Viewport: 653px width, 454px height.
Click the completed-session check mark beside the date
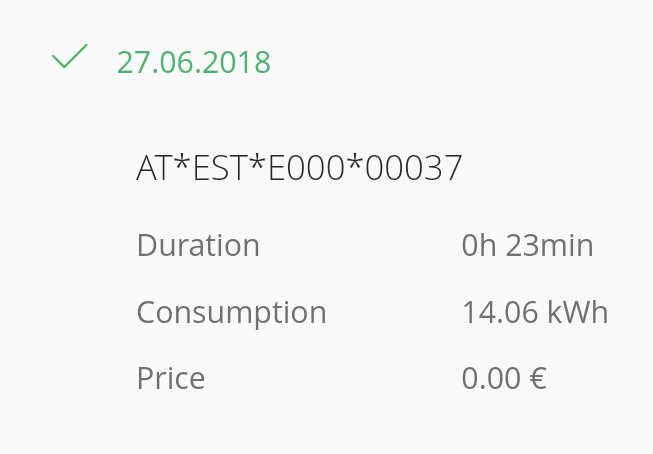pos(69,58)
